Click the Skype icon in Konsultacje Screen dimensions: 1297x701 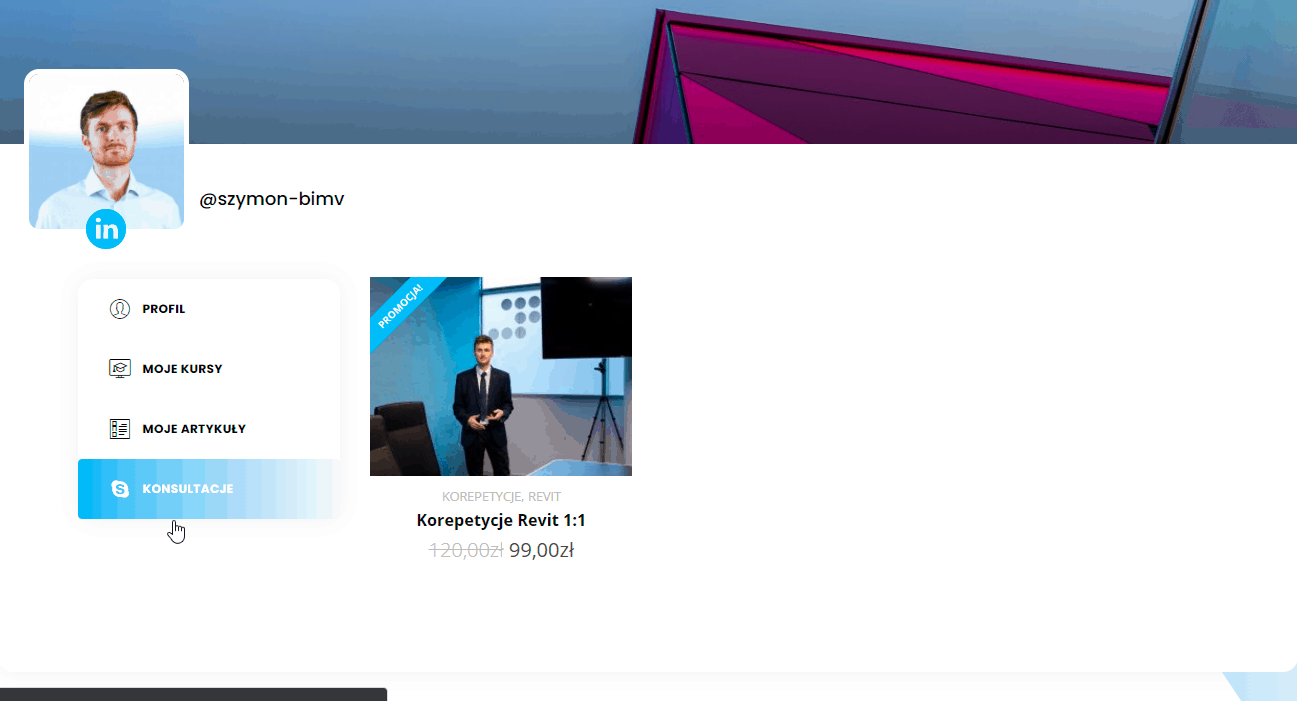[120, 489]
